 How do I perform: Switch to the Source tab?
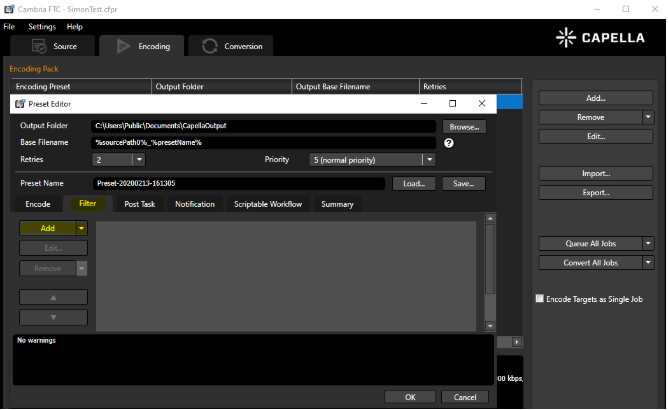pos(52,46)
